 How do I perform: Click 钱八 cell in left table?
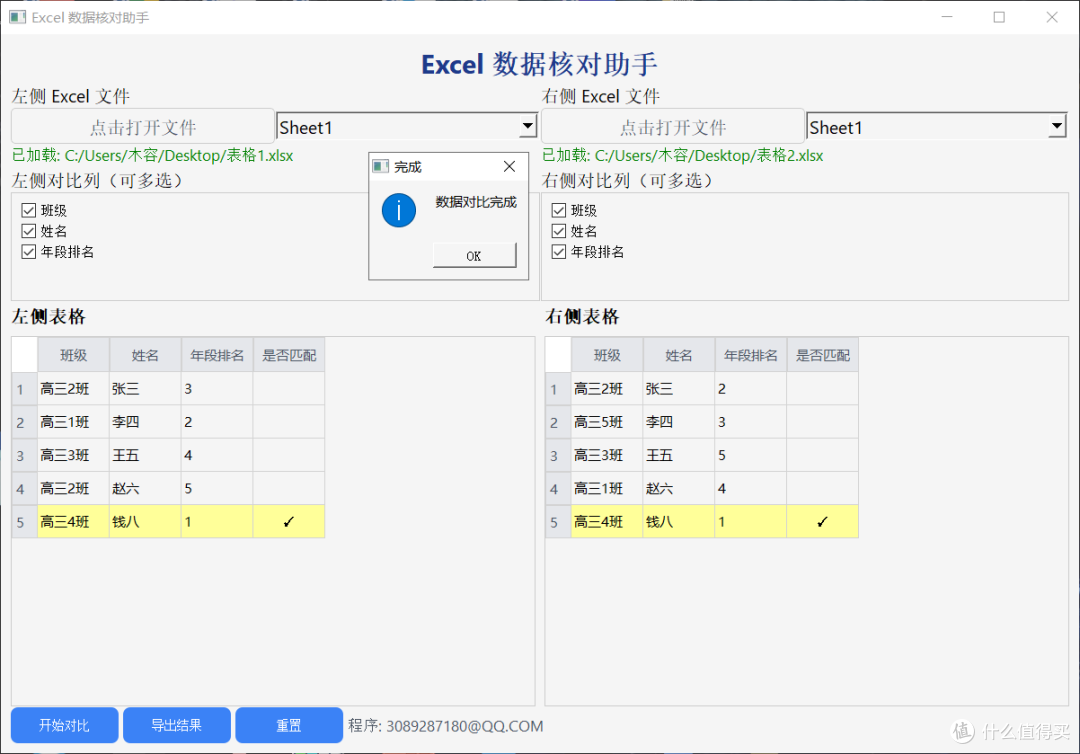click(x=145, y=521)
